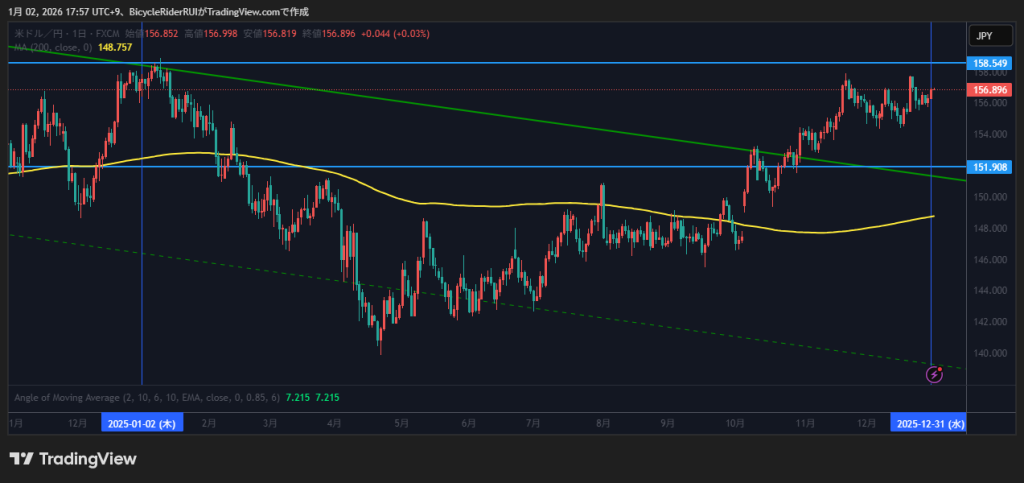Click the +0.044 (+0.03%) change value

coord(394,34)
